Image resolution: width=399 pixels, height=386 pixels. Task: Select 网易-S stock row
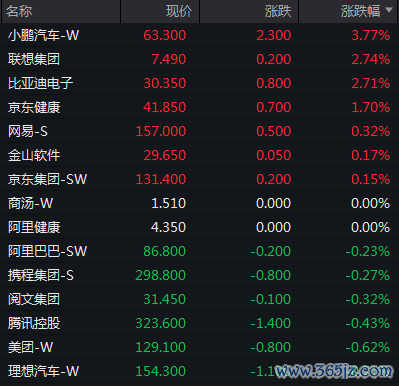pos(199,131)
